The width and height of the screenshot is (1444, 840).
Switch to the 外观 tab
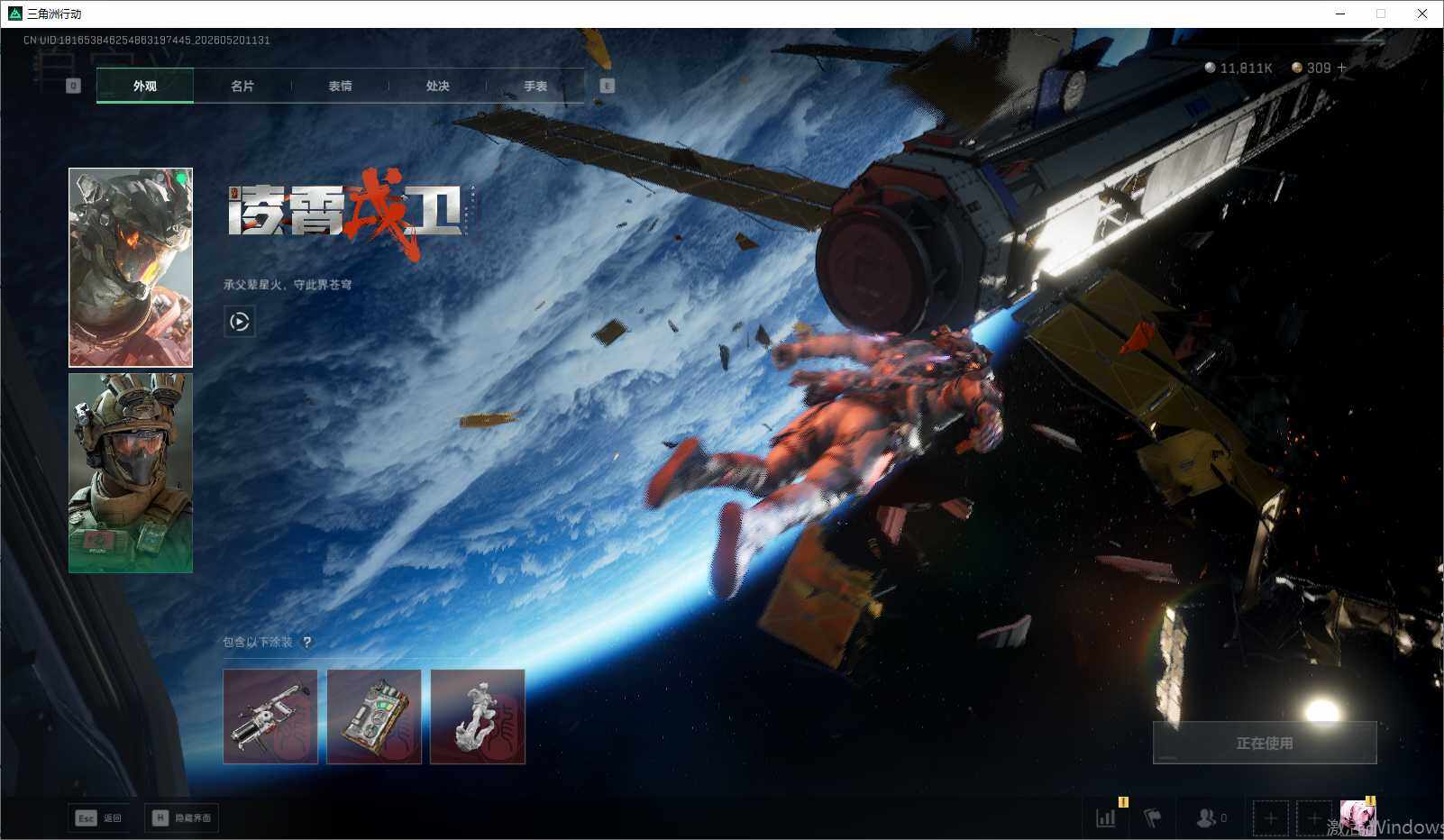click(x=145, y=86)
